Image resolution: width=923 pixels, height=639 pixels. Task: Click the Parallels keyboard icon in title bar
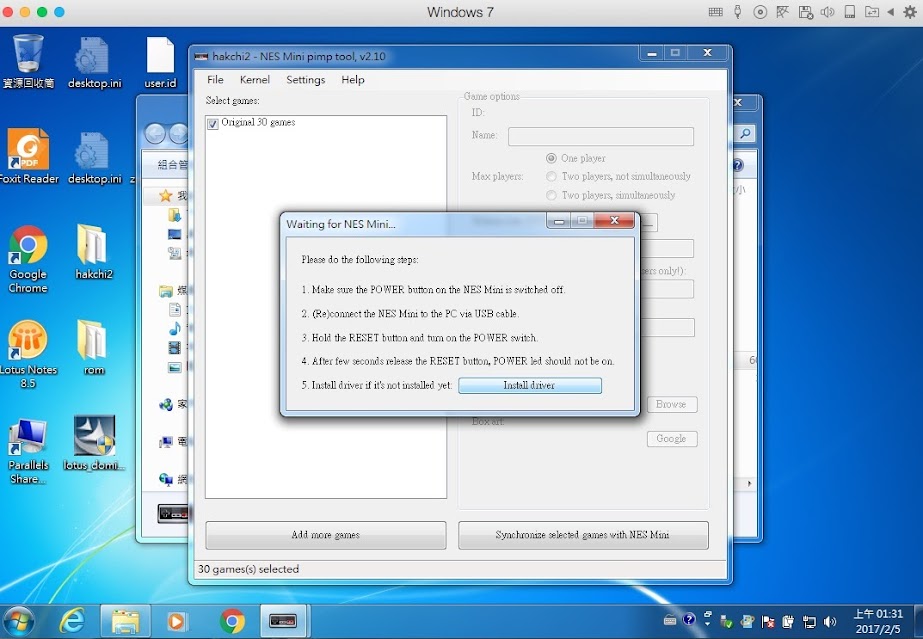click(715, 12)
